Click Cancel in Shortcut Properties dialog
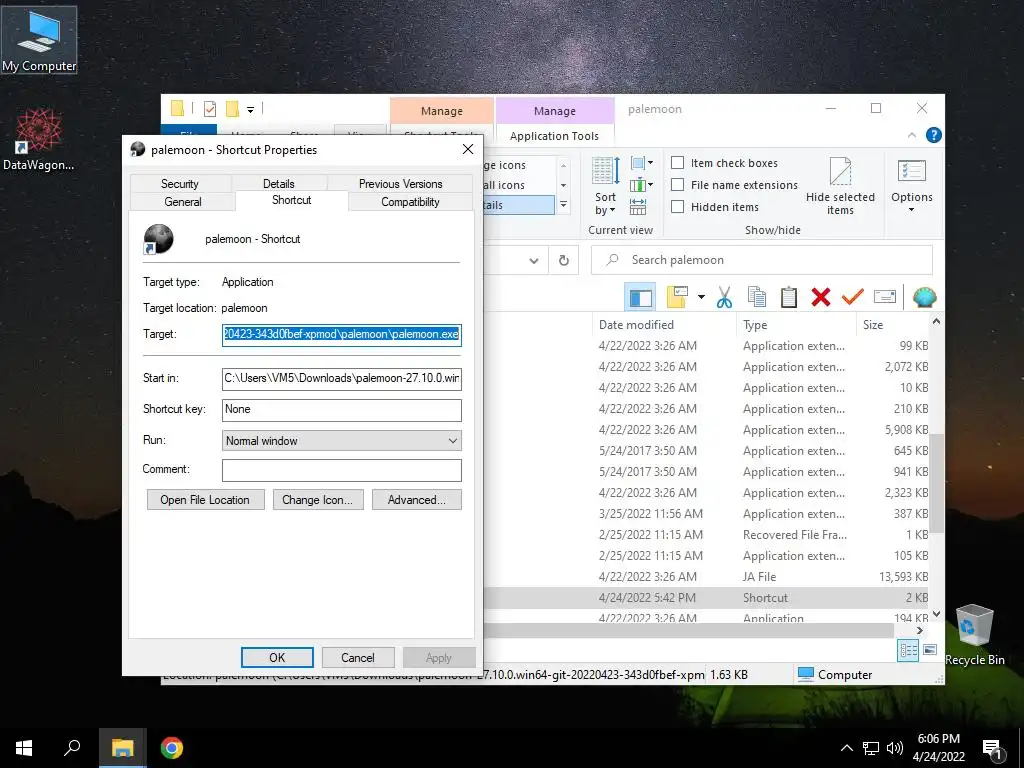The image size is (1024, 768). pos(358,658)
